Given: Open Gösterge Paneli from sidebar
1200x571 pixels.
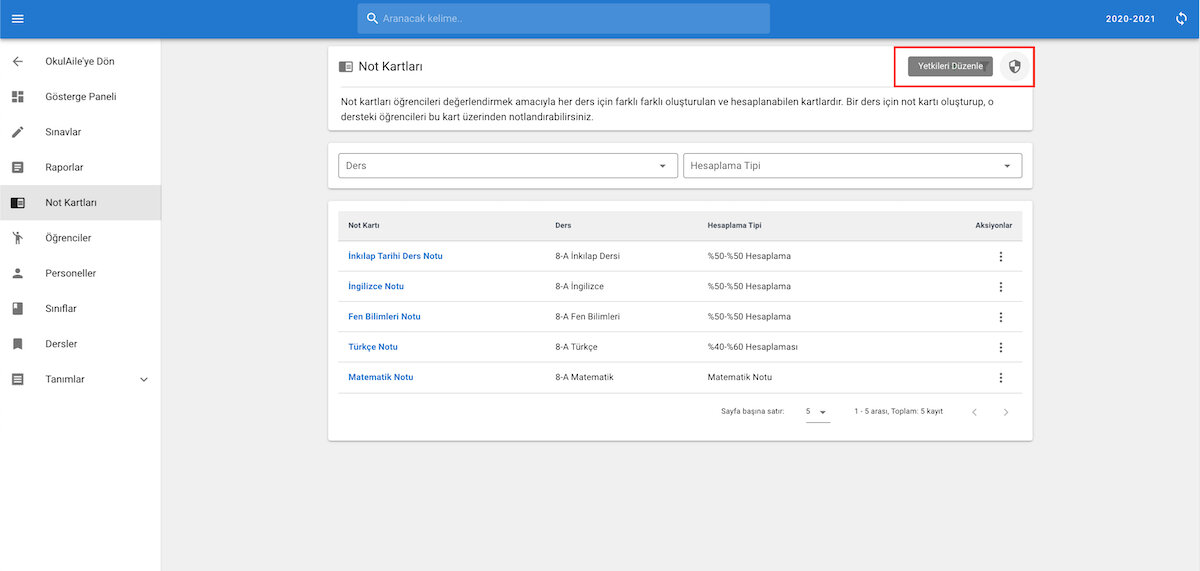Looking at the screenshot, I should (x=80, y=97).
